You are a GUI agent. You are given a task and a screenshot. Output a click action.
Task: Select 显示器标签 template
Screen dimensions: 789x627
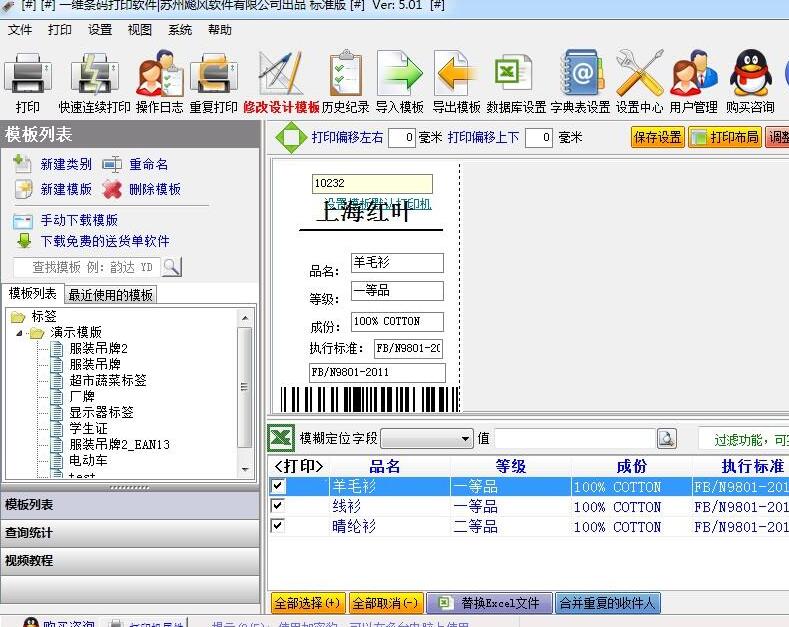point(101,412)
